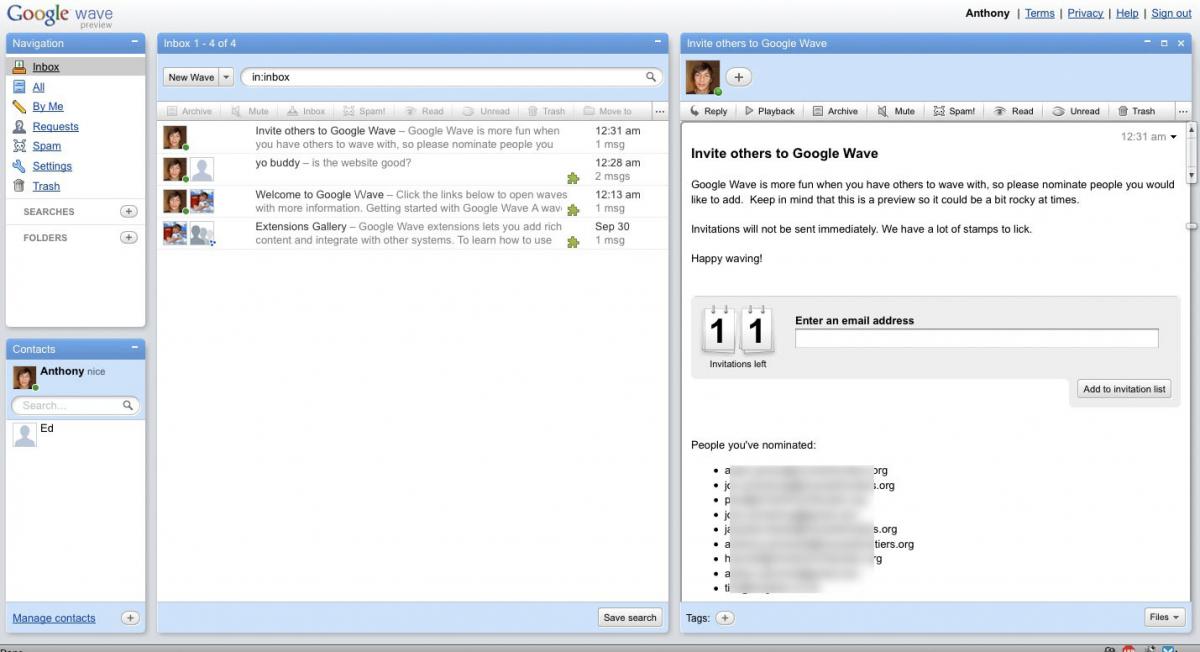Focus the contacts search field
1200x652 pixels.
76,406
